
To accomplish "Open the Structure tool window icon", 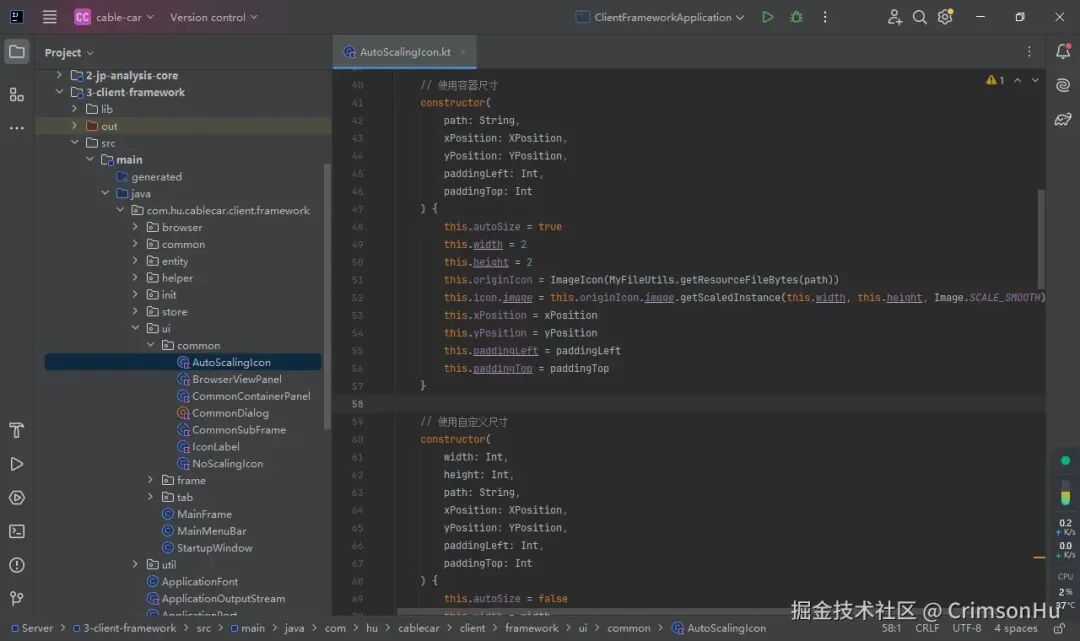I will click(17, 94).
